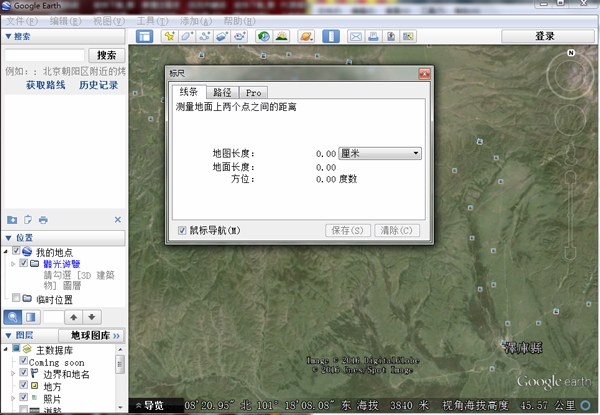Open the 厘米 units dropdown
Viewport: 600px width, 415px height.
[380, 153]
